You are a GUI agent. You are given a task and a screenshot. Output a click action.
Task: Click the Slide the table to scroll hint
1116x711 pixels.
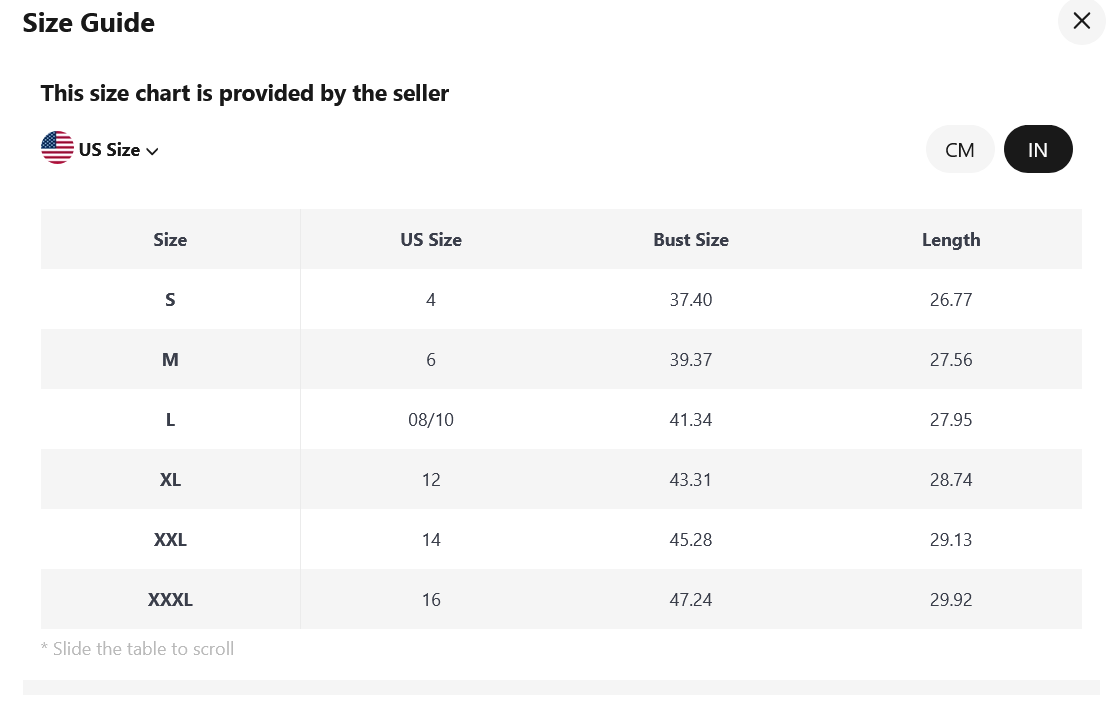137,649
